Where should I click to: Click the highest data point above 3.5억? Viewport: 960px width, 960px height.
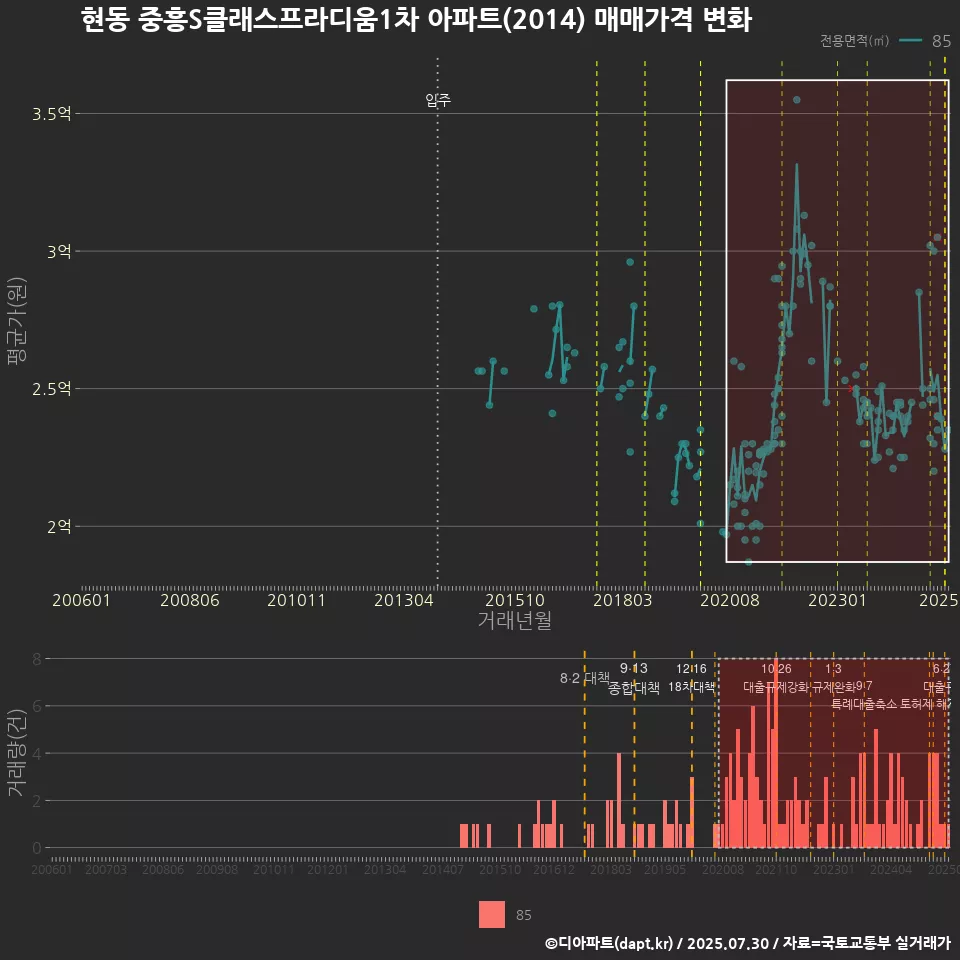(797, 100)
